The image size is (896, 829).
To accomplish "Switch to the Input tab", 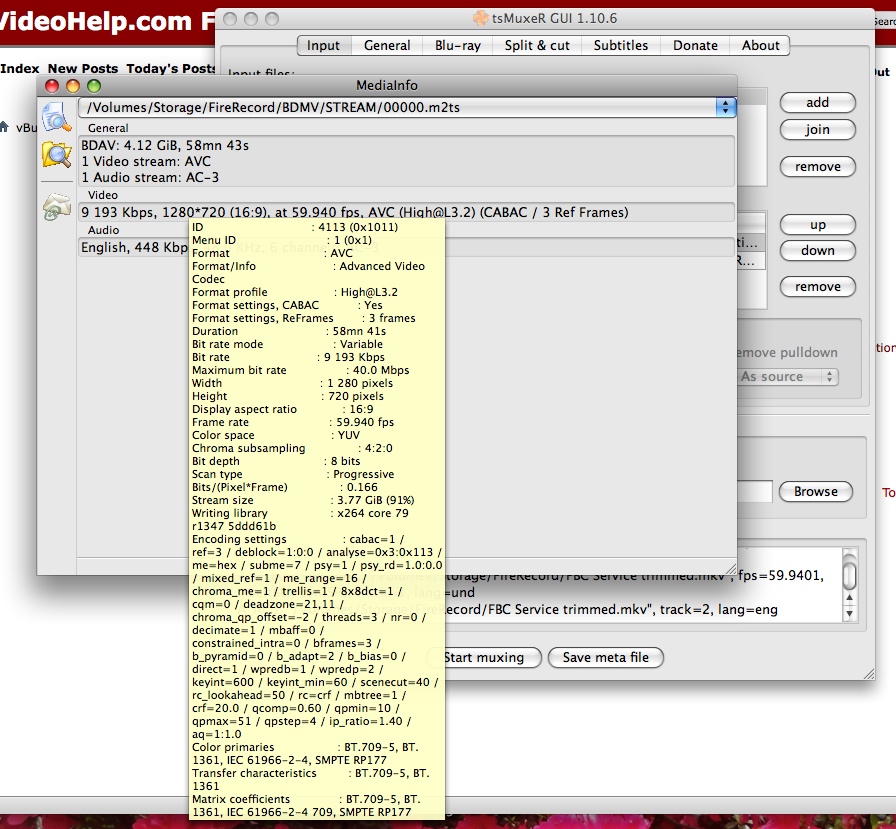I will [323, 46].
